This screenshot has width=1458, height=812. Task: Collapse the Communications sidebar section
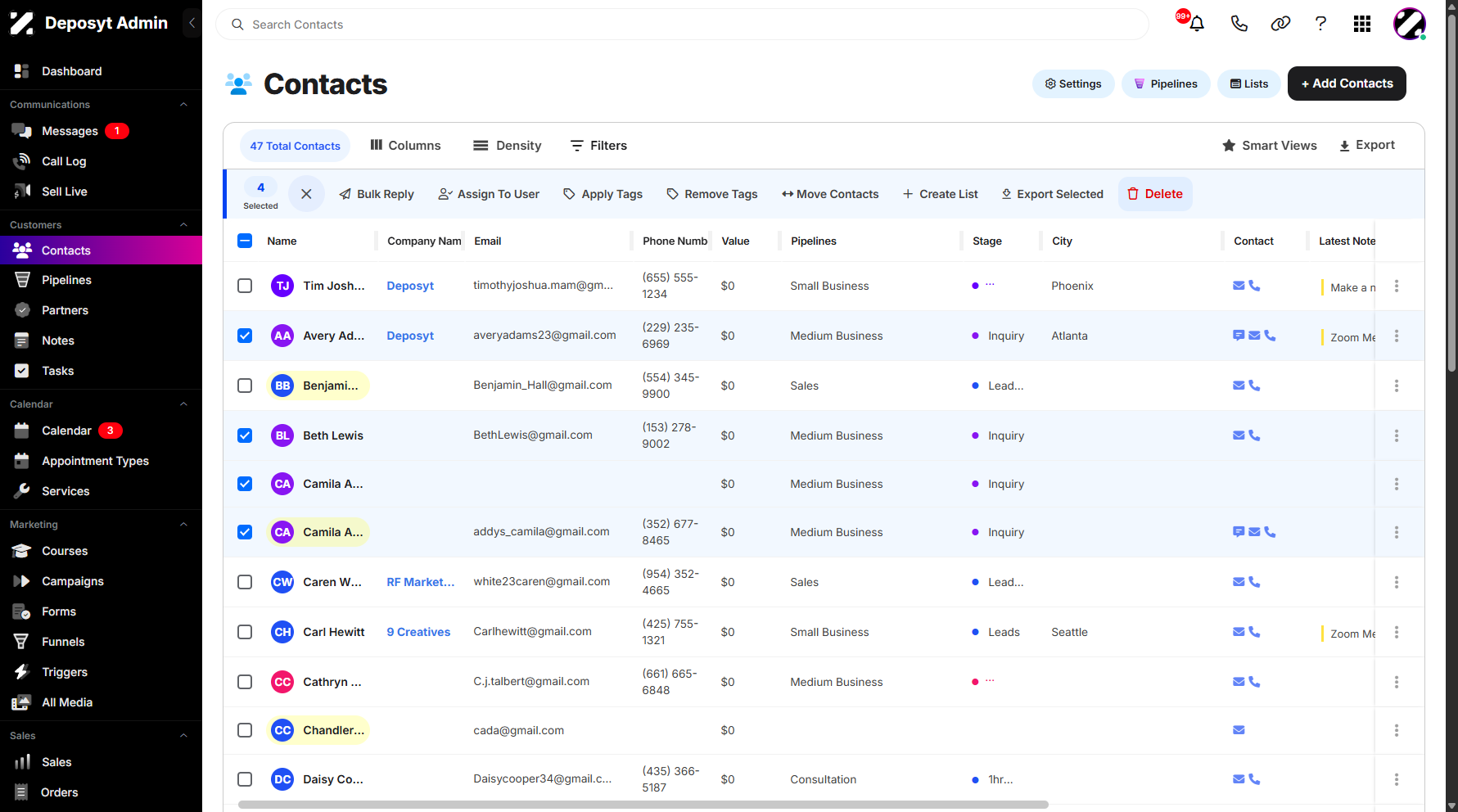click(x=183, y=105)
